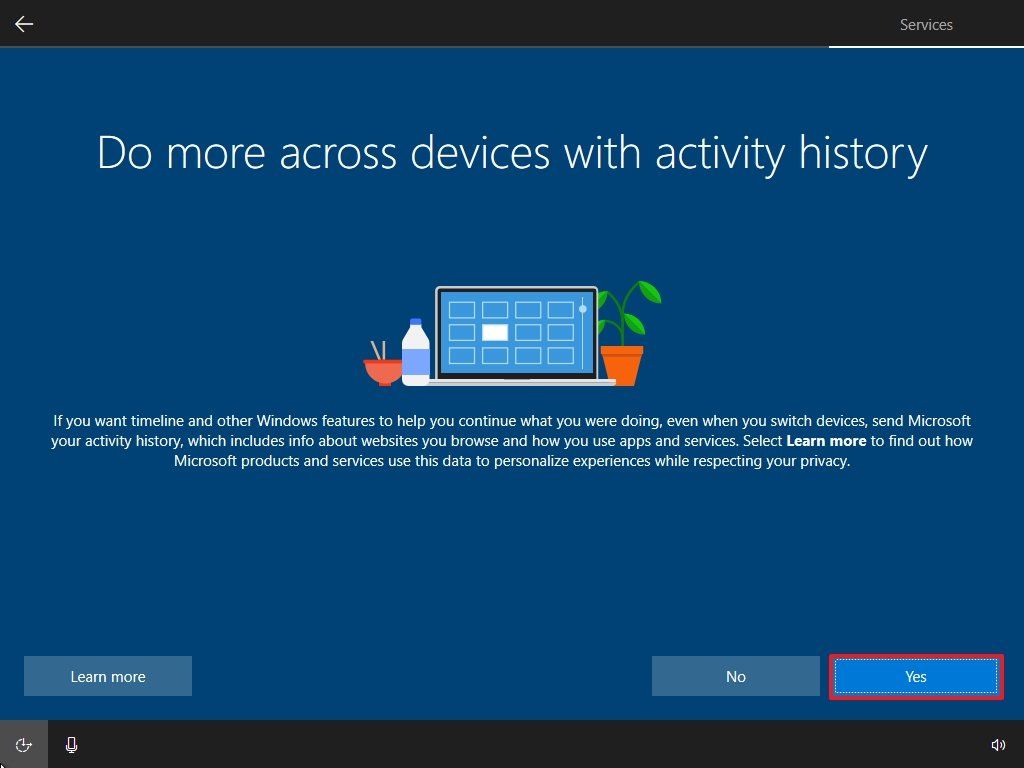Screen dimensions: 1024x768
Task: Click the back arrow at top left
Action: [23, 24]
